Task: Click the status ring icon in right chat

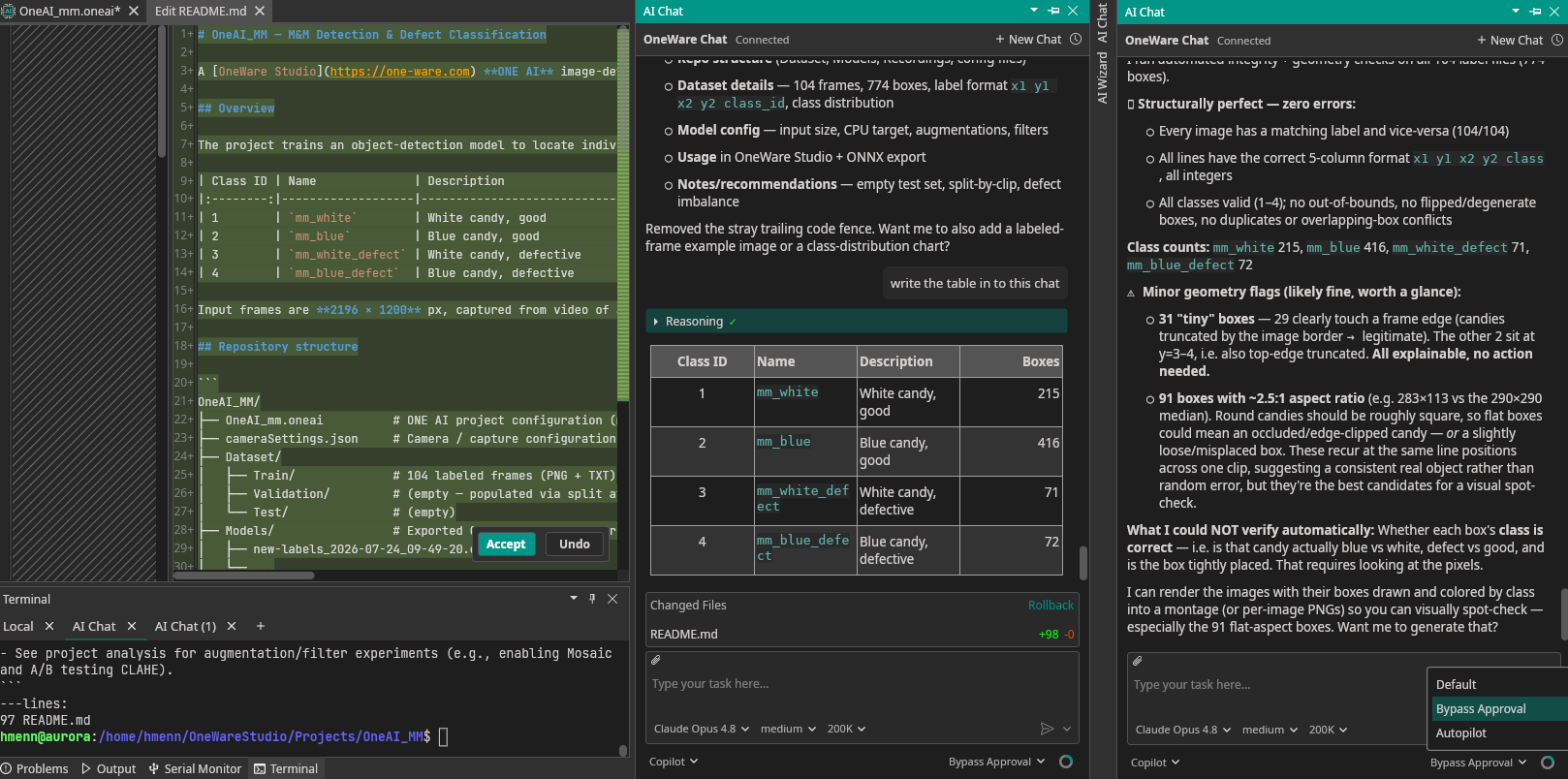Action: (x=1548, y=763)
